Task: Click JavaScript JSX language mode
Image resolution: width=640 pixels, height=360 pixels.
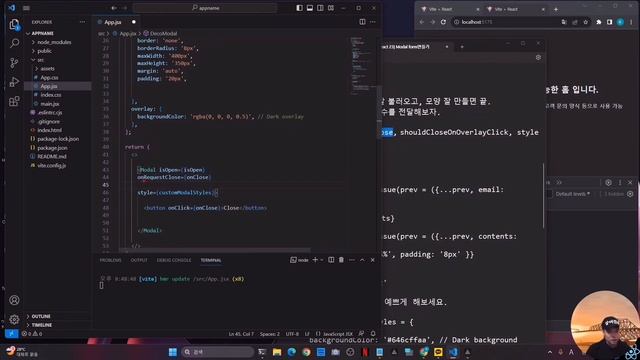Action: 338,334
